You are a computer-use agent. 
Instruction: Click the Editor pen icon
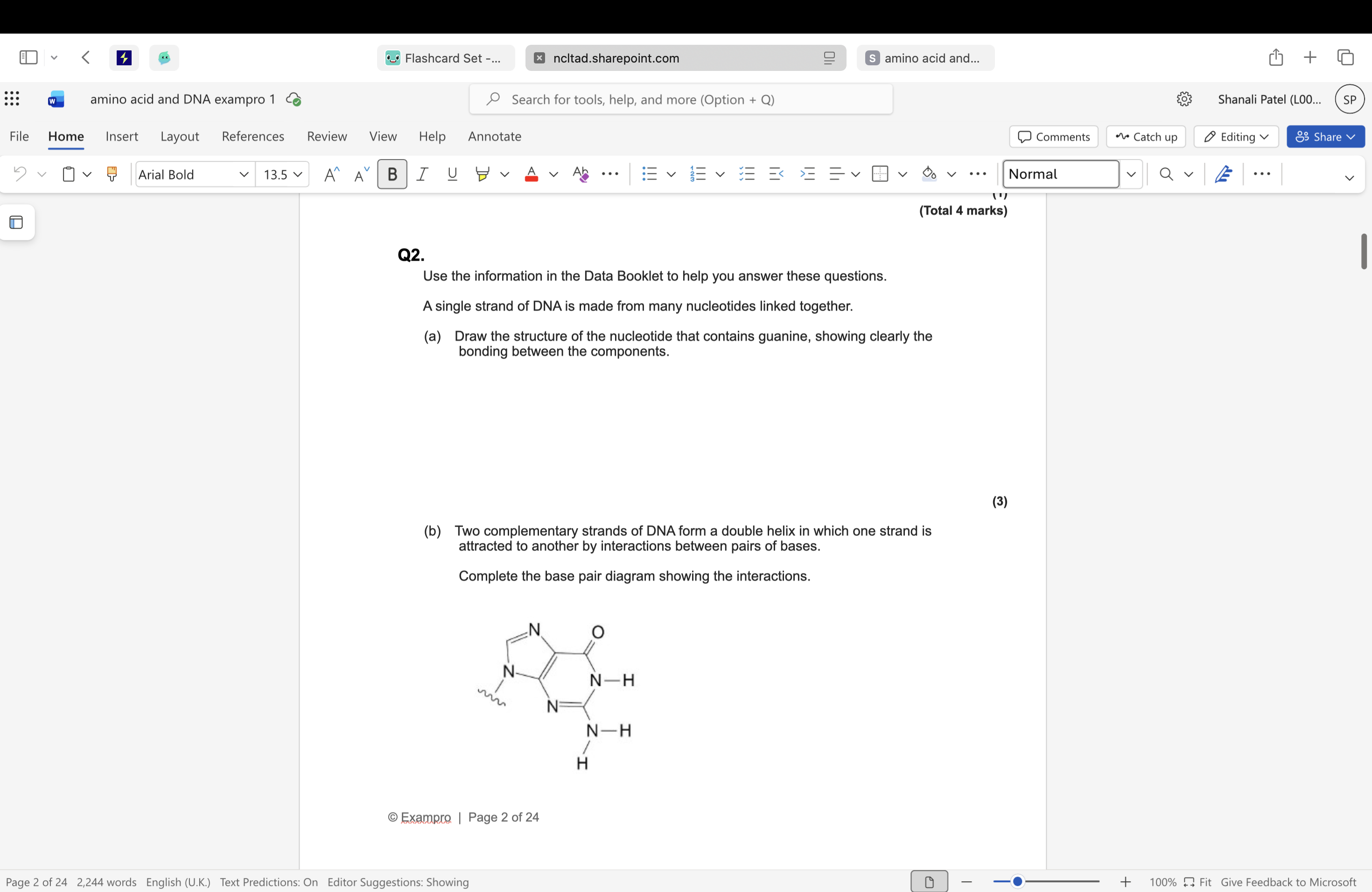(x=1223, y=174)
